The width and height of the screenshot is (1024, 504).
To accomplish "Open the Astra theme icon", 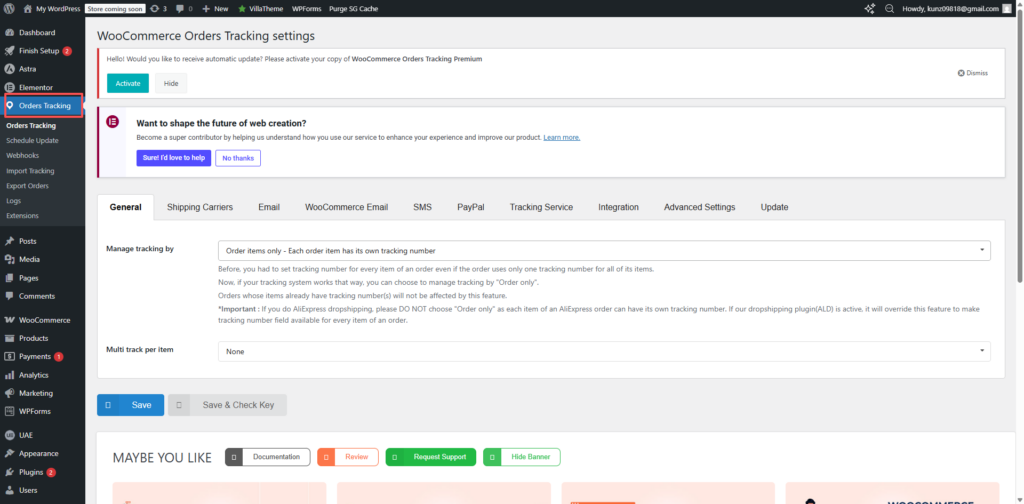I will point(10,69).
